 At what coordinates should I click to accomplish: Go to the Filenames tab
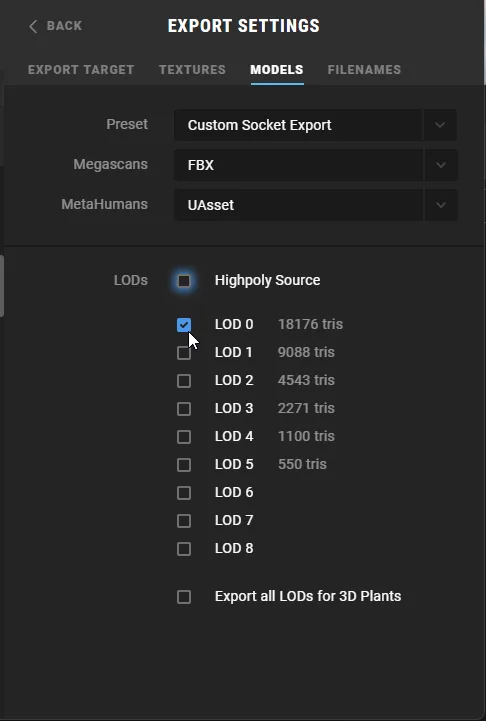(x=364, y=70)
